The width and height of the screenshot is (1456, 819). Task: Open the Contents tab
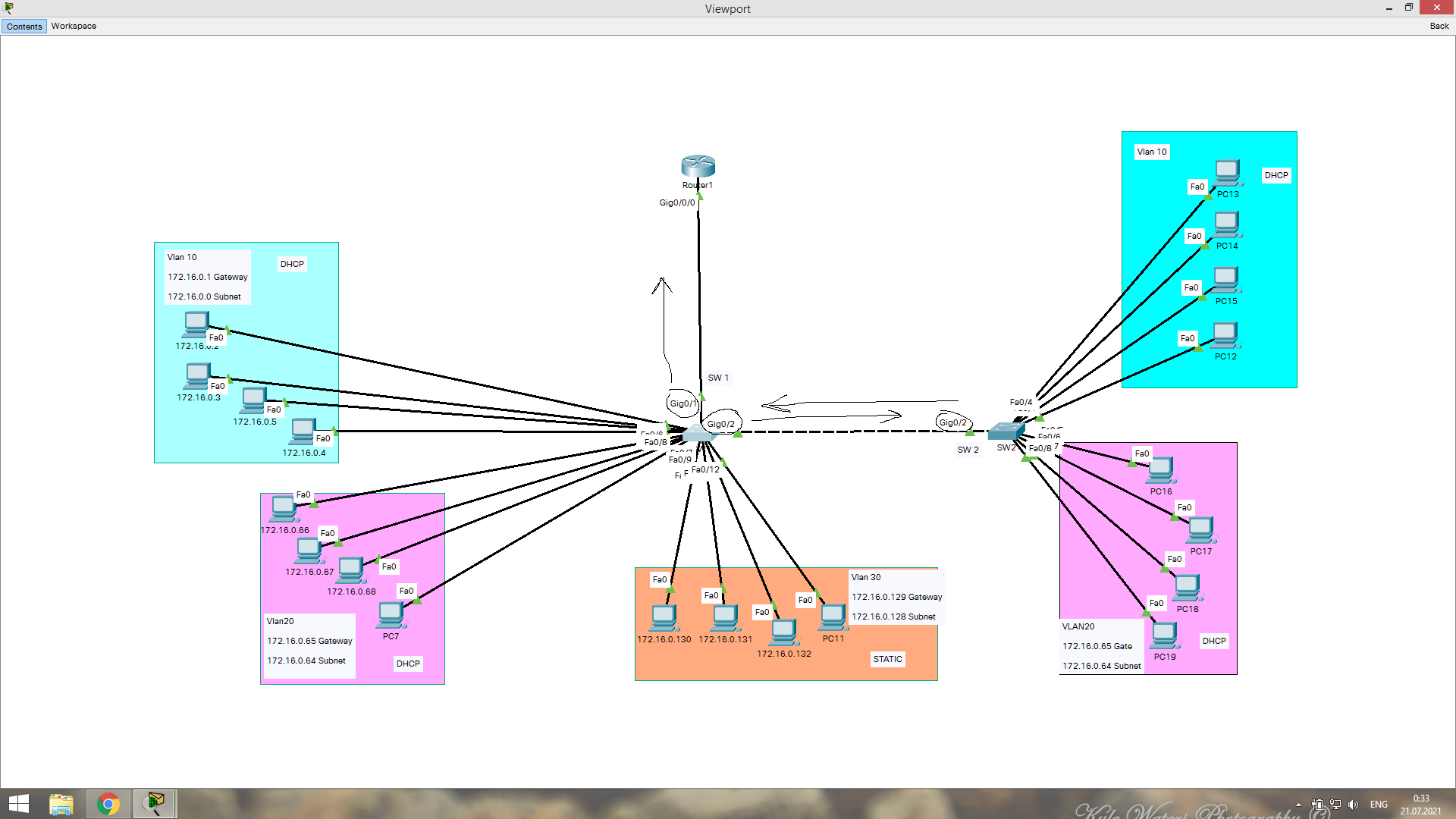coord(24,27)
